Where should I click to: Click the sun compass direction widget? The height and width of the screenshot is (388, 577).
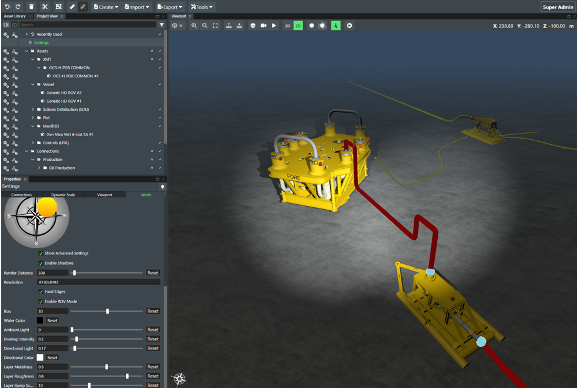click(x=36, y=221)
